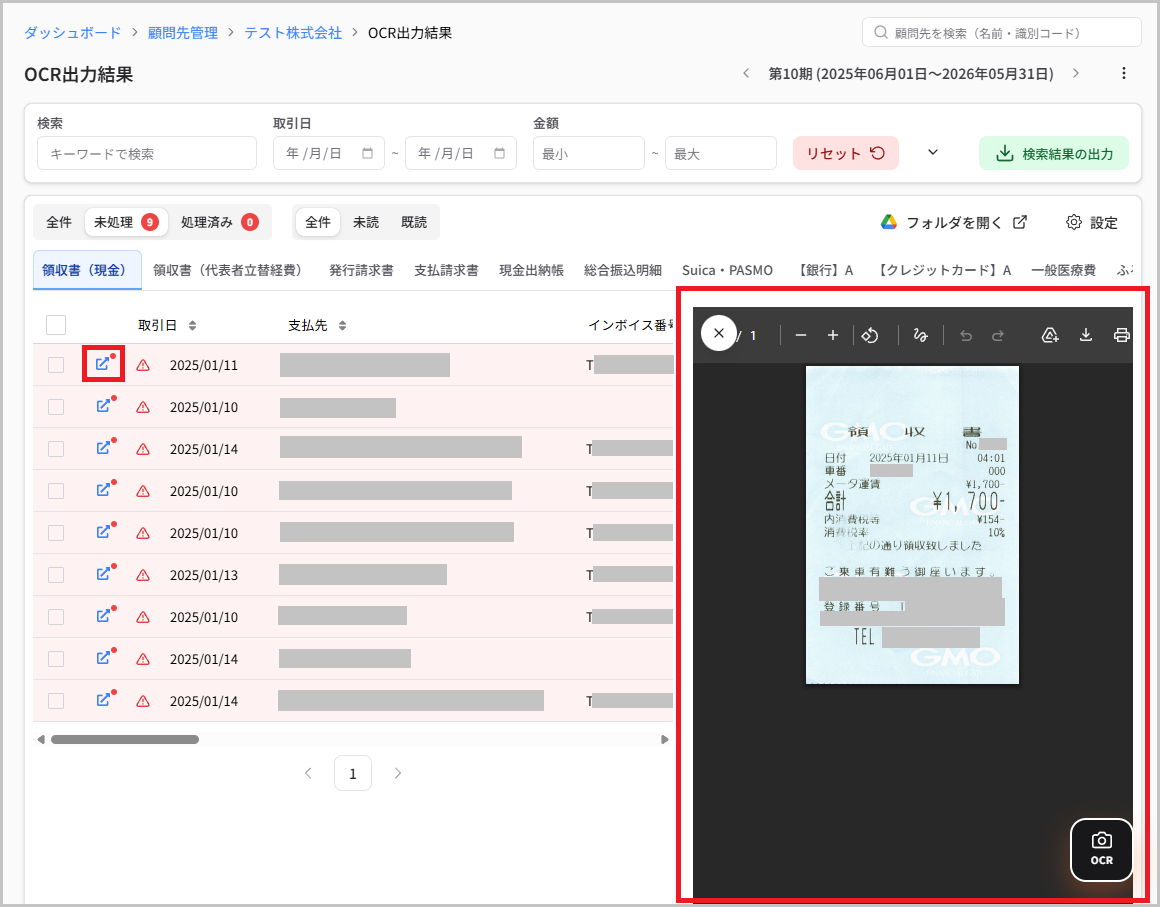
Task: Focus the 顧問先を検索 search box
Action: [x=1002, y=33]
